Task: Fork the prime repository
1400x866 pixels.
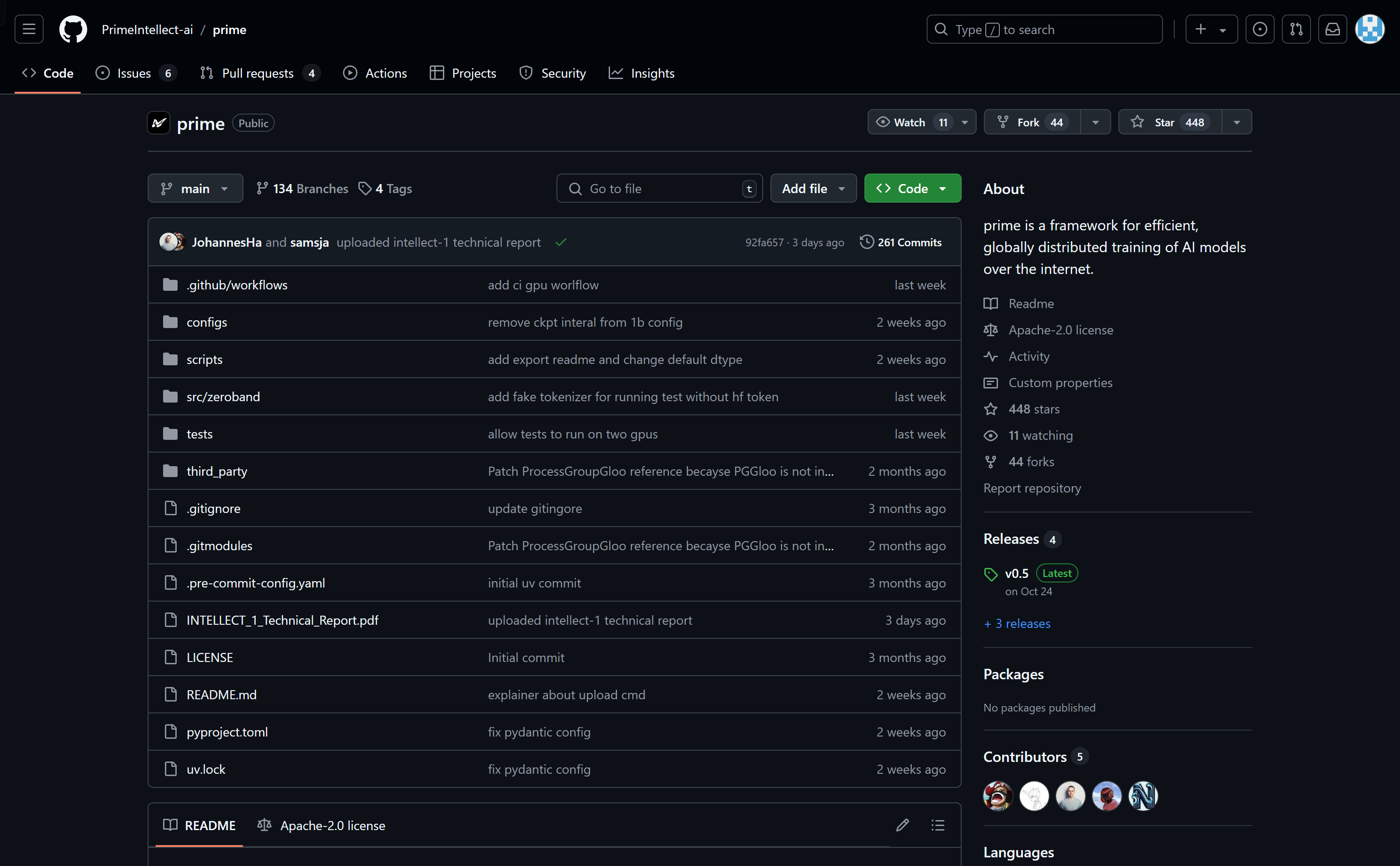Action: point(1033,122)
